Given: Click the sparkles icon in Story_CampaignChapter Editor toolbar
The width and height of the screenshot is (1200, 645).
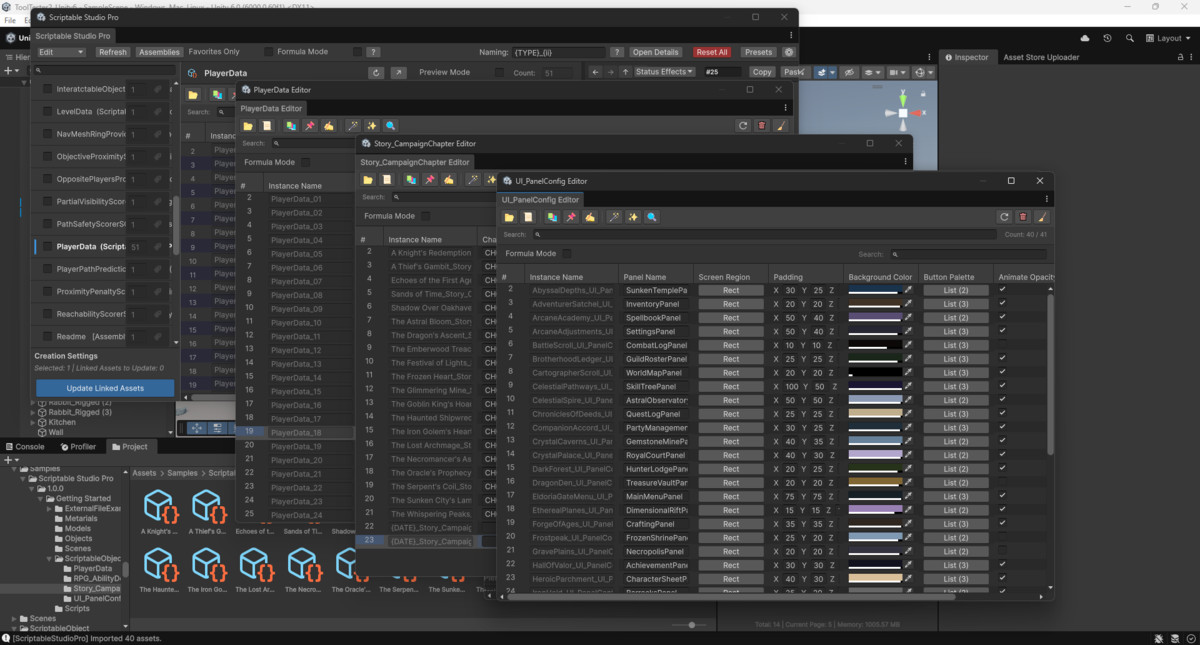Looking at the screenshot, I should point(490,179).
